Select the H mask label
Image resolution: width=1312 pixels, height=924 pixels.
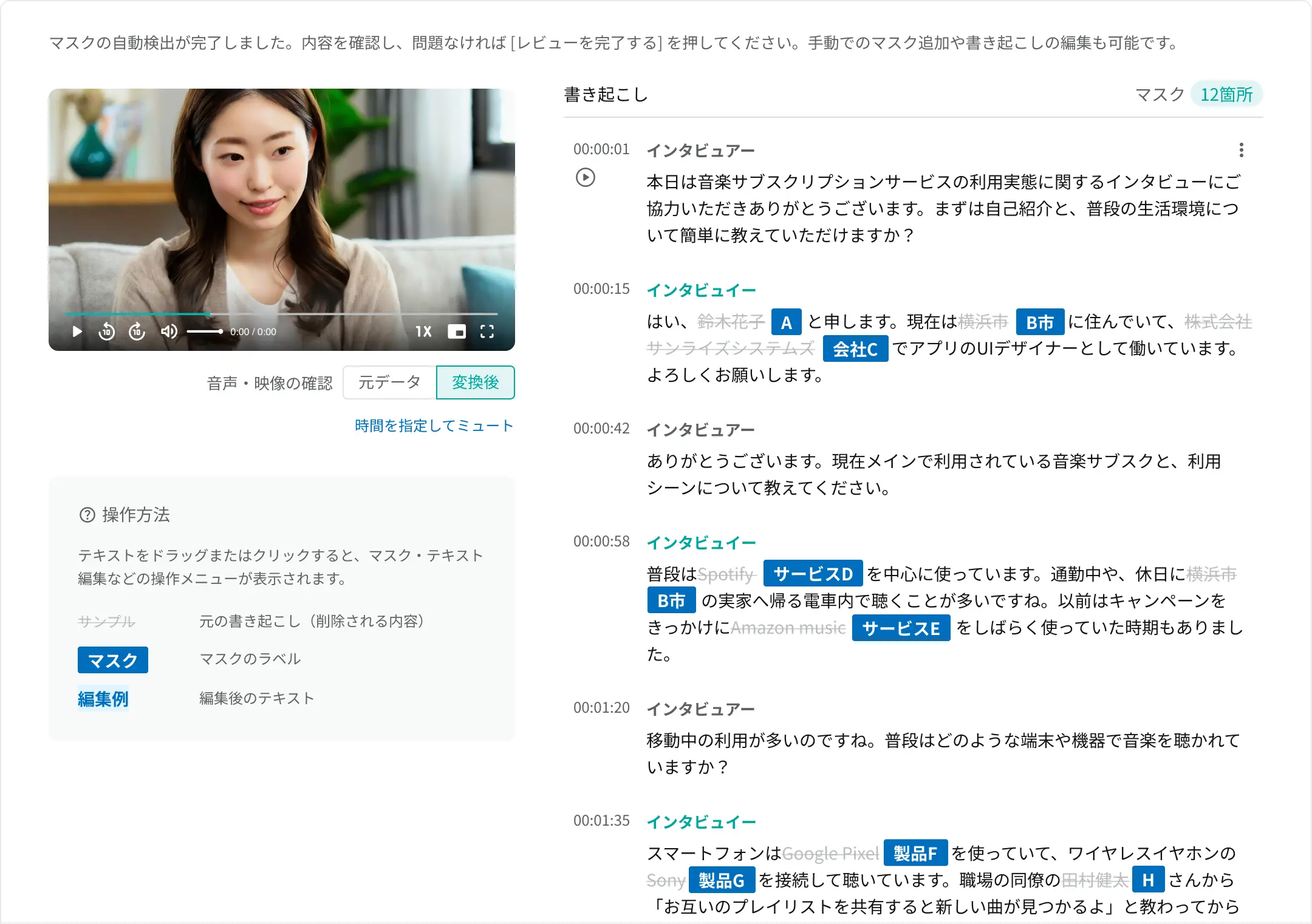pyautogui.click(x=1149, y=880)
